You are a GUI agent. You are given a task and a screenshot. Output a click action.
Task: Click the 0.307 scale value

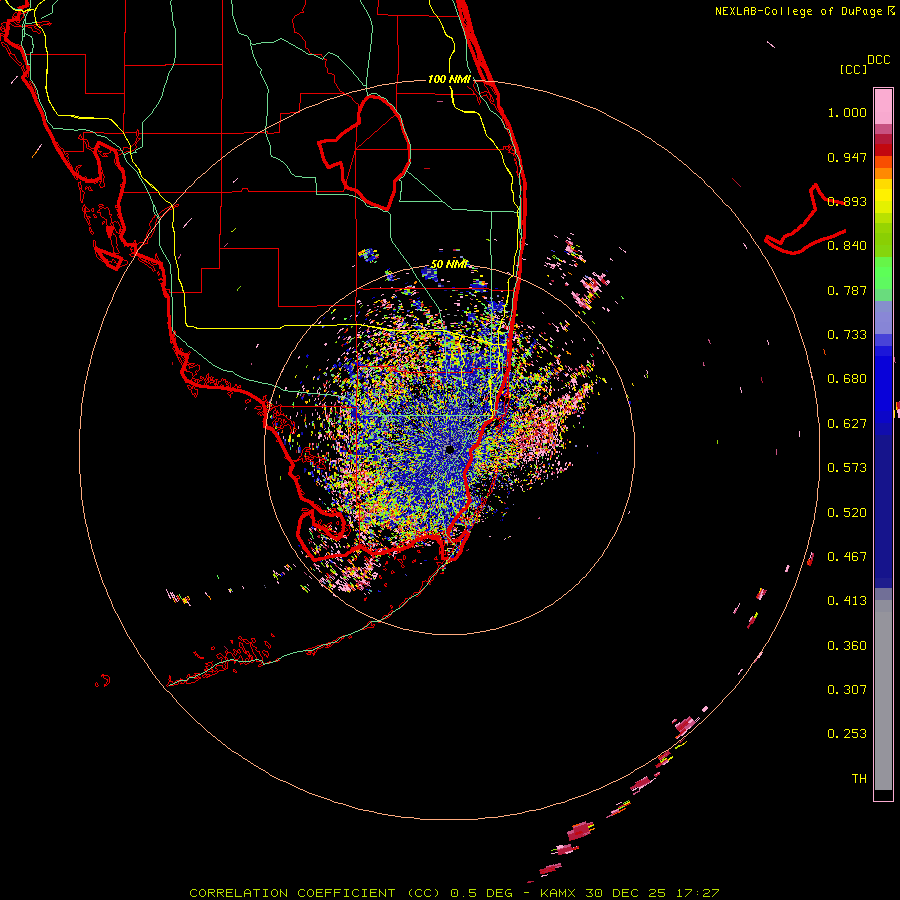(x=847, y=689)
